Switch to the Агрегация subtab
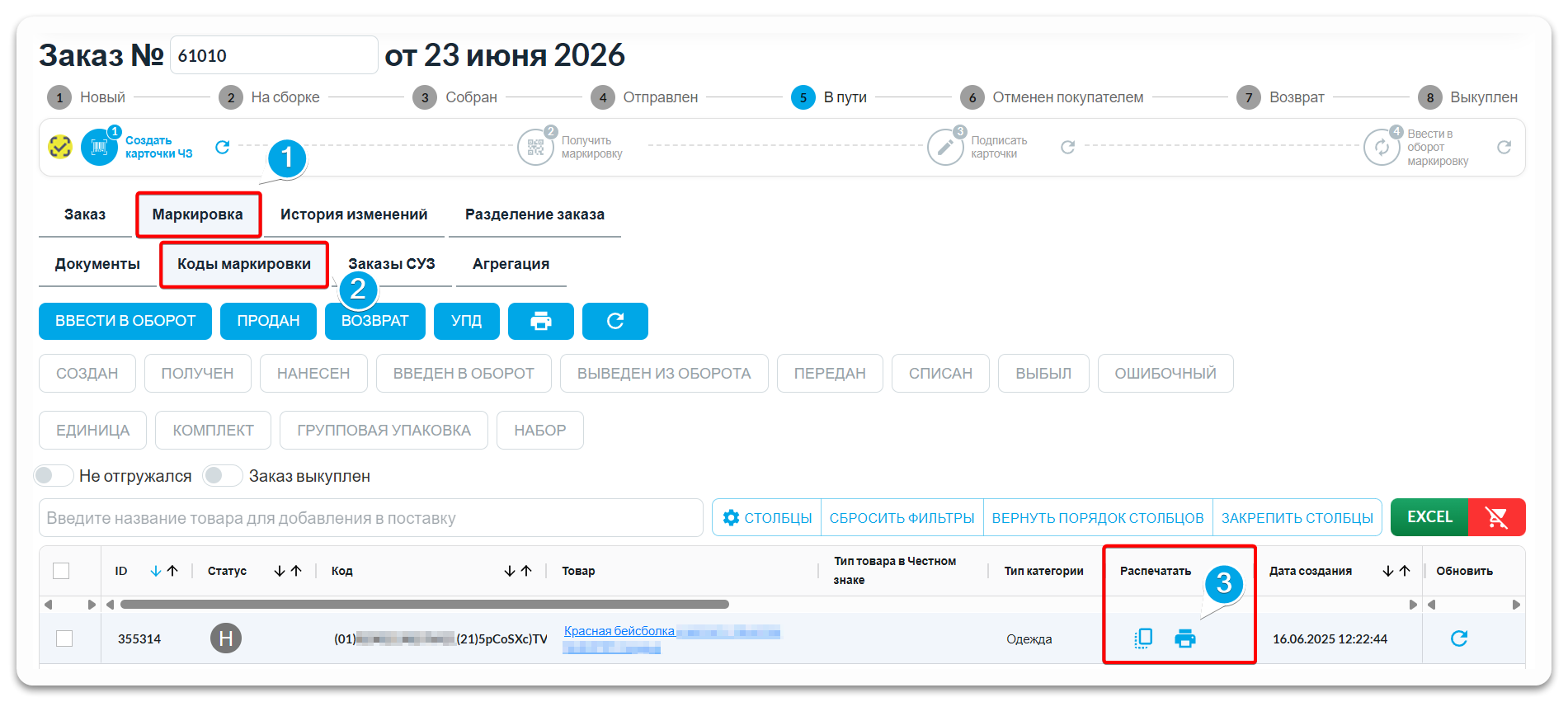Viewport: 1568px width, 702px height. [x=511, y=264]
